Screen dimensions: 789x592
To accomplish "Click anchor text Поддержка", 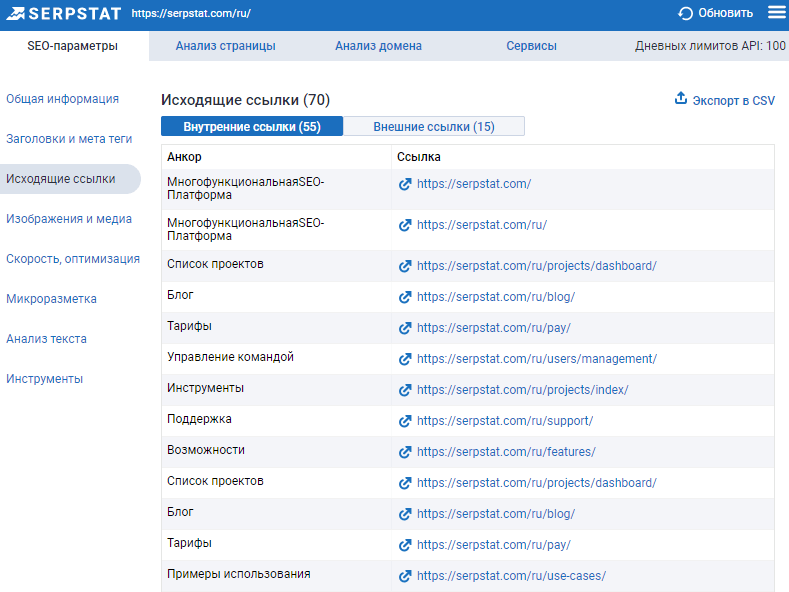I will [199, 419].
